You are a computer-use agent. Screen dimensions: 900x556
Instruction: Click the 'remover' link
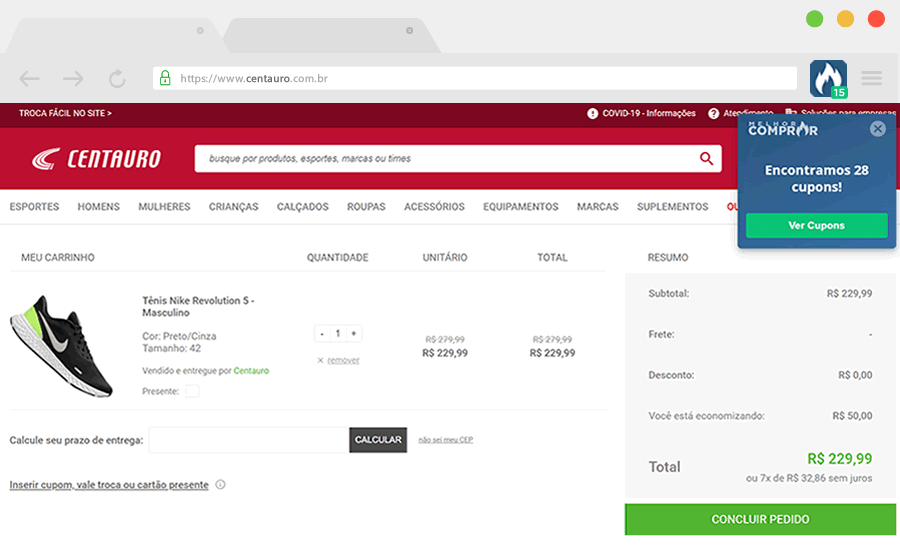tap(343, 360)
